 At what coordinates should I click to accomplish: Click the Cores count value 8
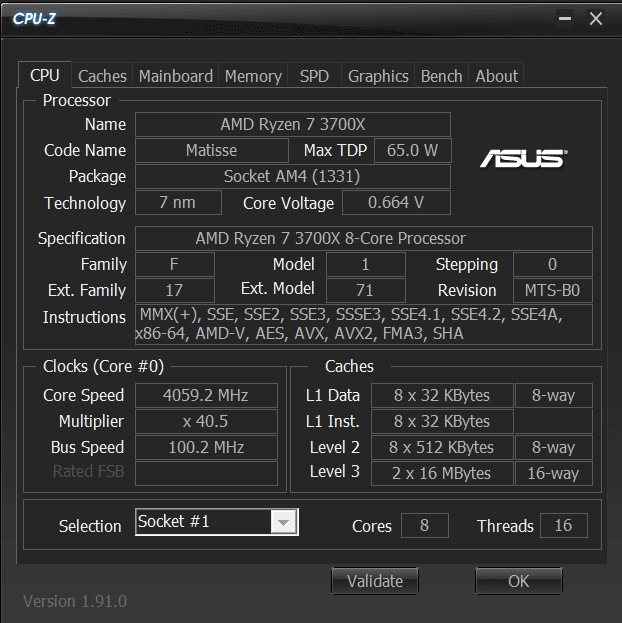pyautogui.click(x=425, y=525)
